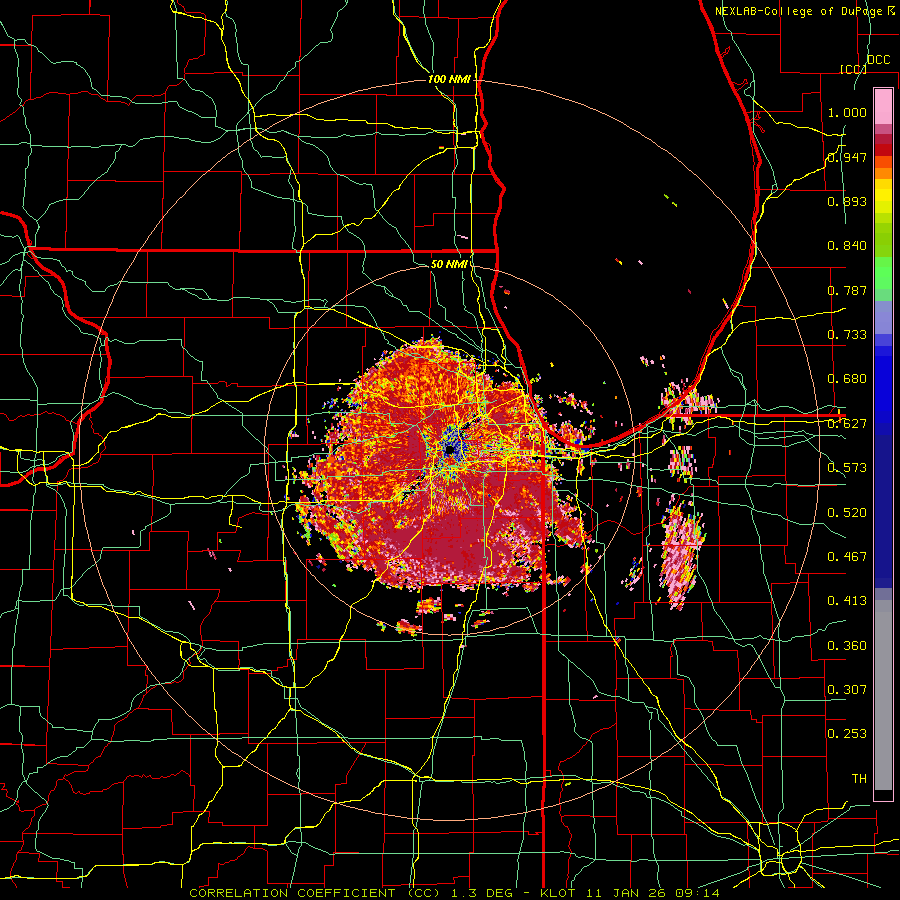Viewport: 900px width, 900px height.
Task: Click the 0.467 scale label
Action: click(x=847, y=557)
